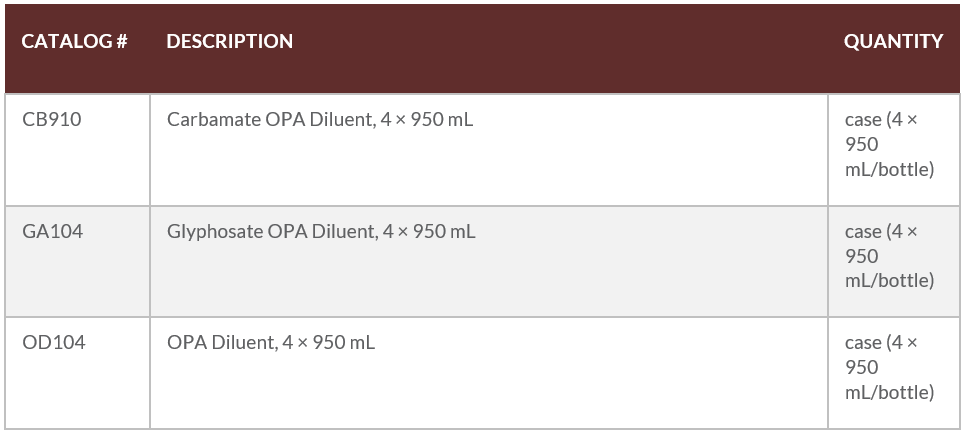Click the OD104 row's OPA Diluent description
965x435 pixels.
[271, 343]
